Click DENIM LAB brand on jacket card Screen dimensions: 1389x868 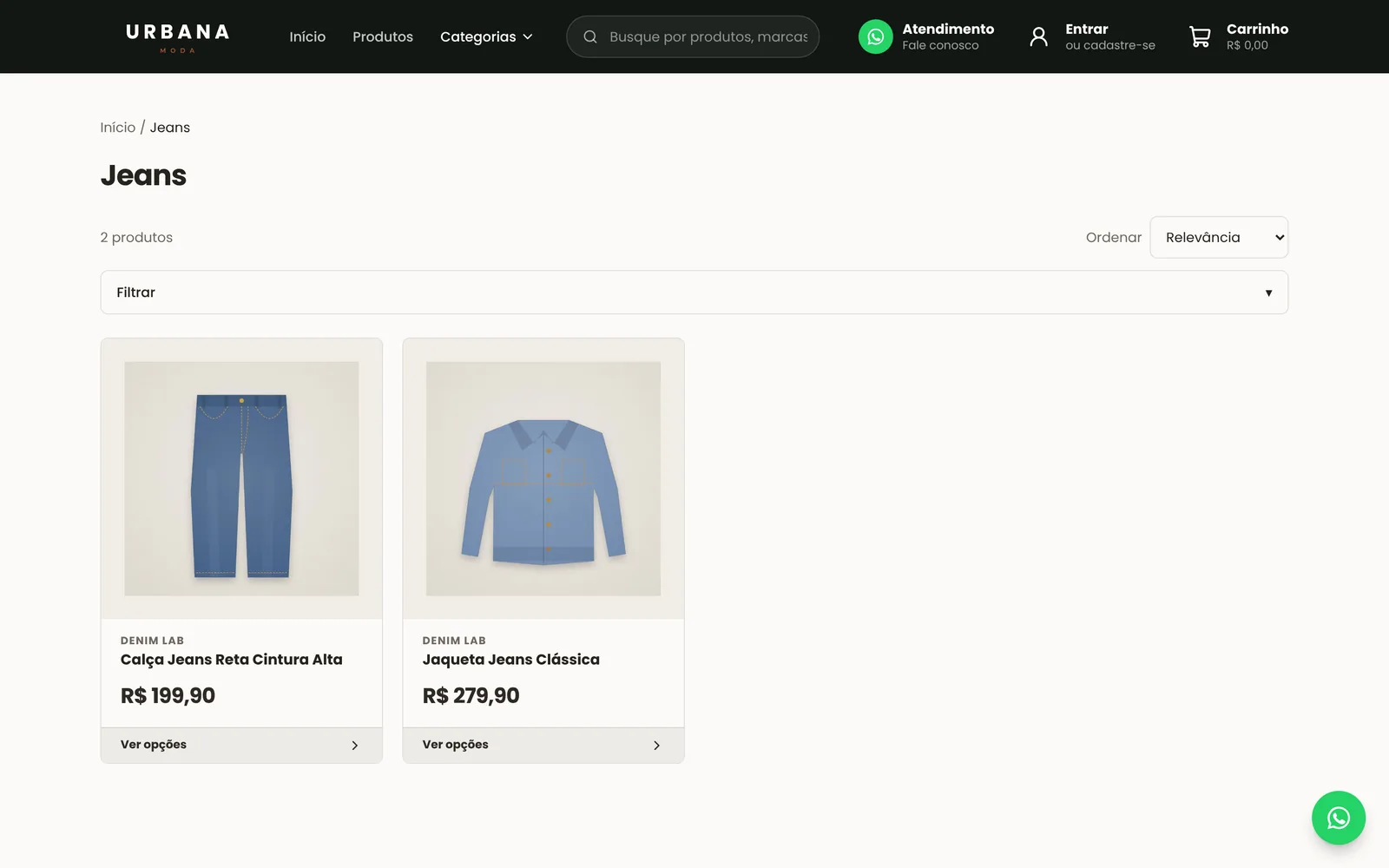[454, 641]
